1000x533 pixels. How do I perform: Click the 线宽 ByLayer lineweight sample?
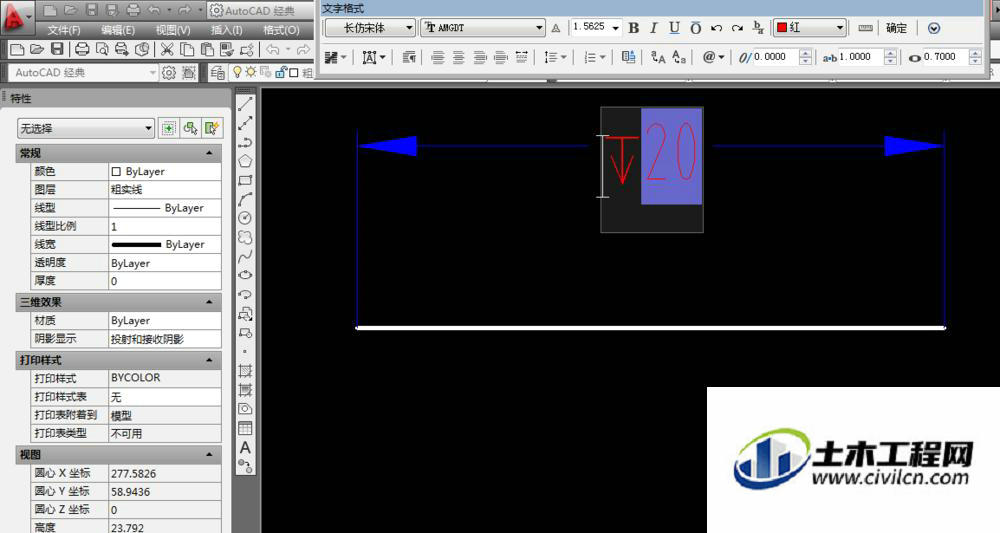(x=136, y=244)
